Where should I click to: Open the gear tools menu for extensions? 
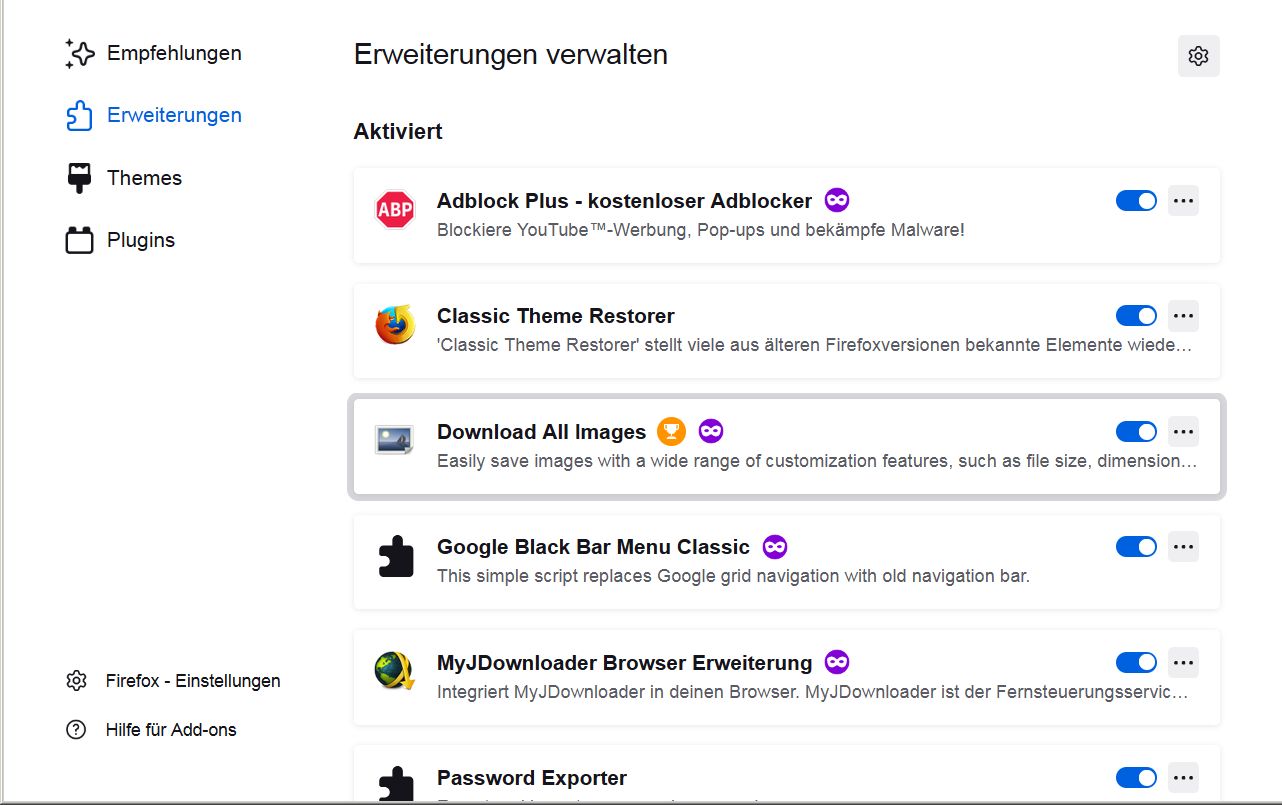coord(1198,56)
